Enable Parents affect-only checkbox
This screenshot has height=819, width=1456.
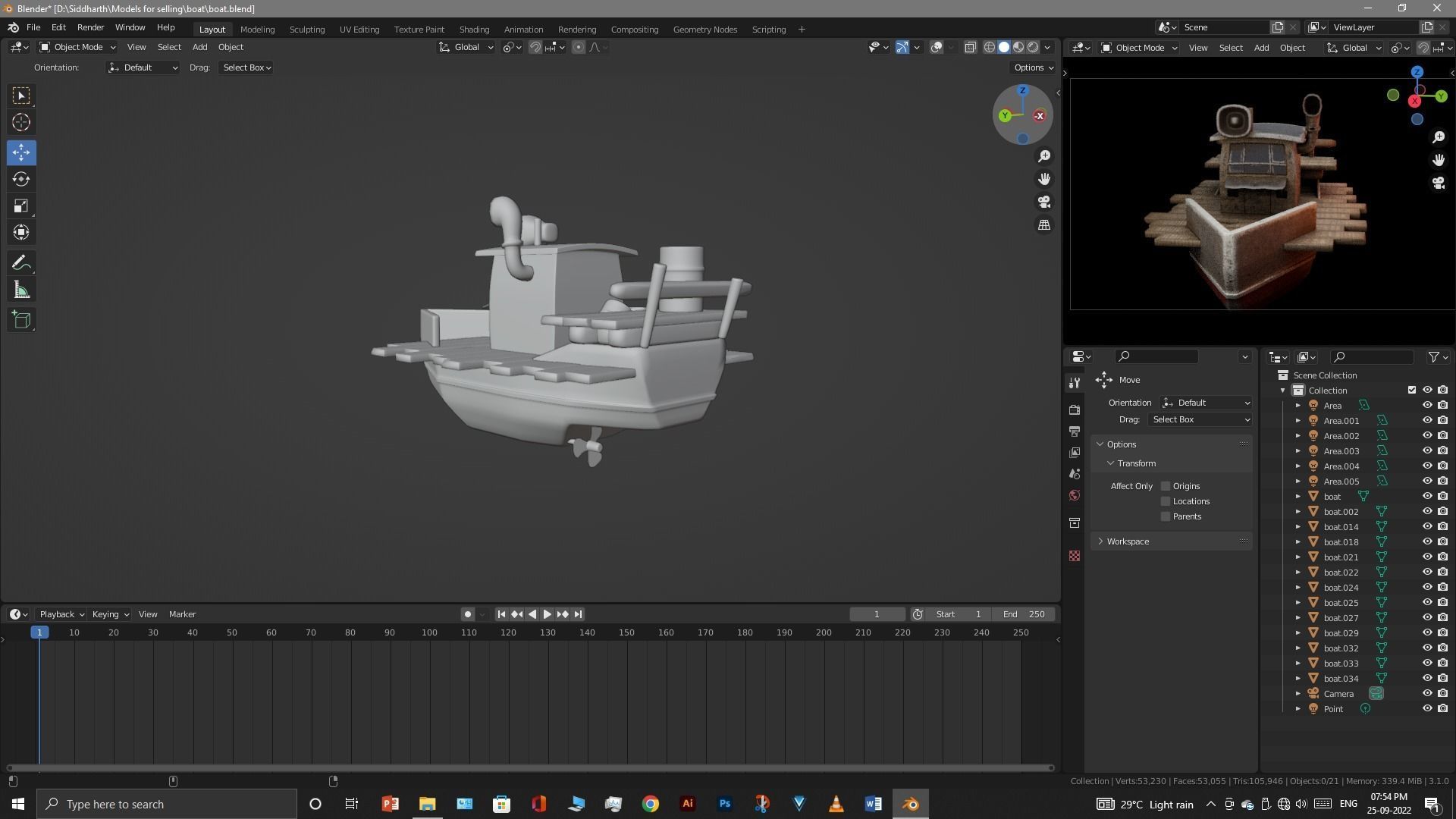point(1166,516)
